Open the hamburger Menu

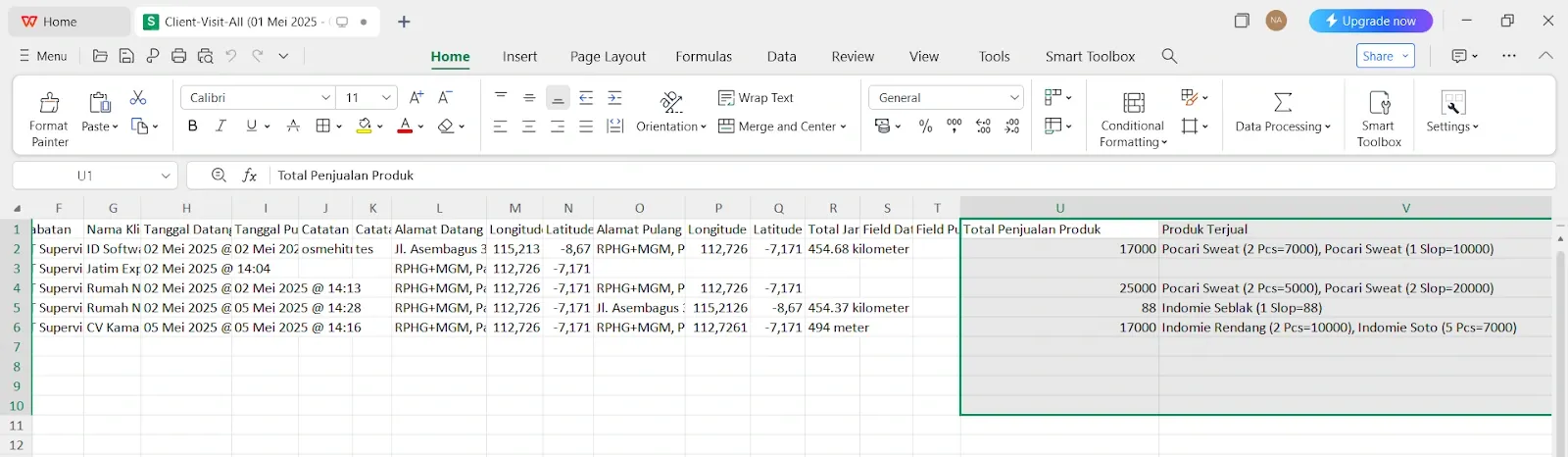tap(43, 56)
